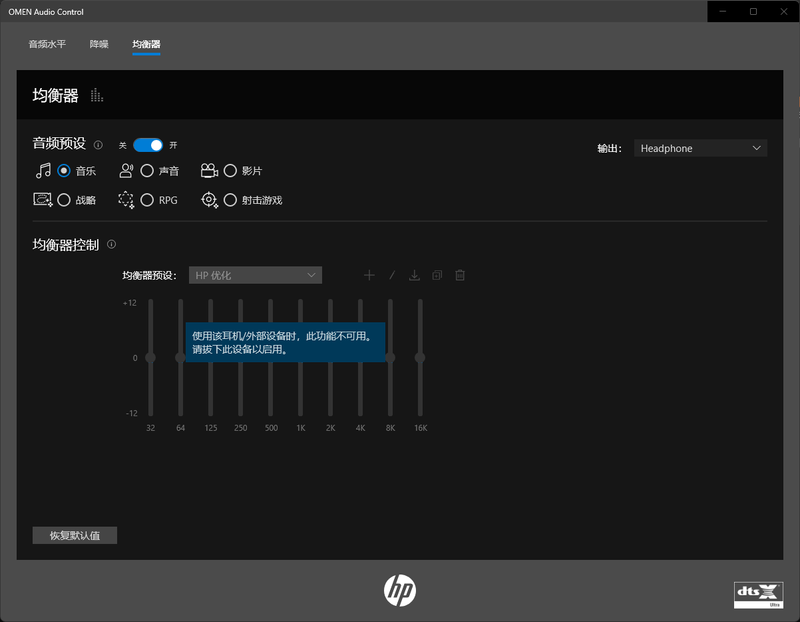Switch to the 降噪 tab

99,44
